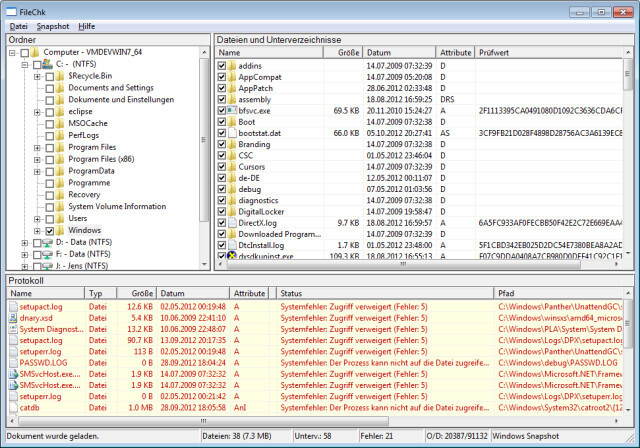Check the Computer root checkbox

click(x=24, y=53)
